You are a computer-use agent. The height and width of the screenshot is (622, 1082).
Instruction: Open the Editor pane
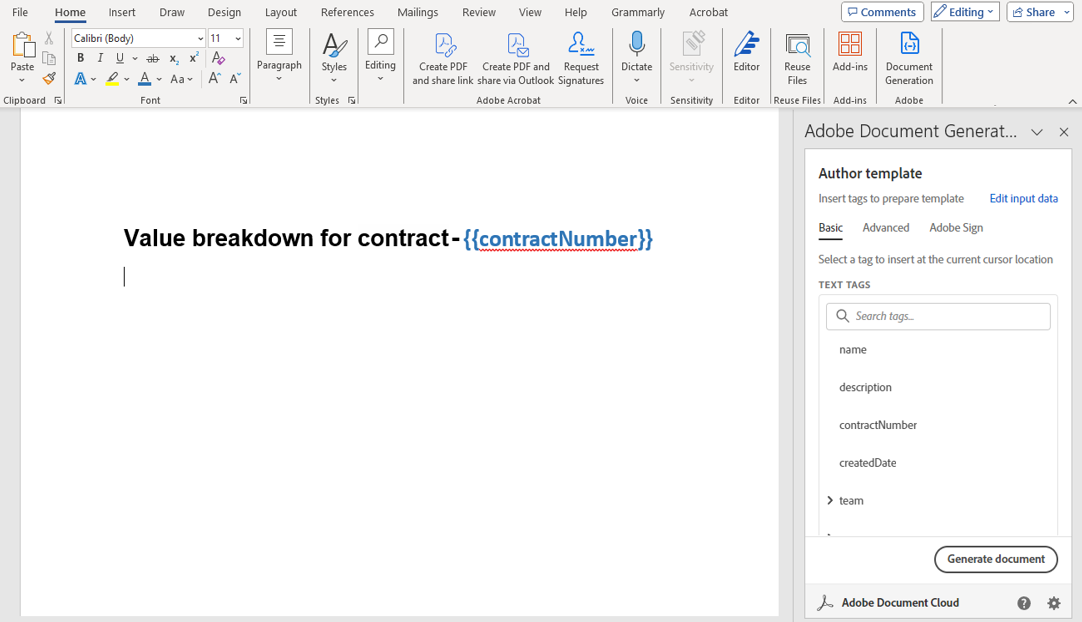(746, 58)
